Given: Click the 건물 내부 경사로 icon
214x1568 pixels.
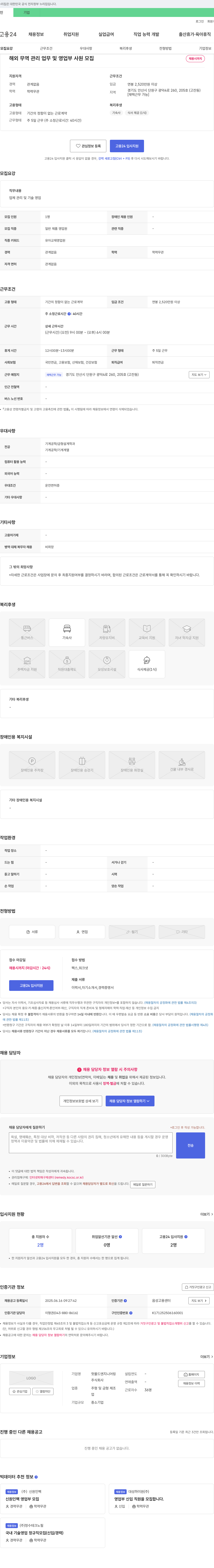Looking at the screenshot, I should pyautogui.click(x=182, y=765).
